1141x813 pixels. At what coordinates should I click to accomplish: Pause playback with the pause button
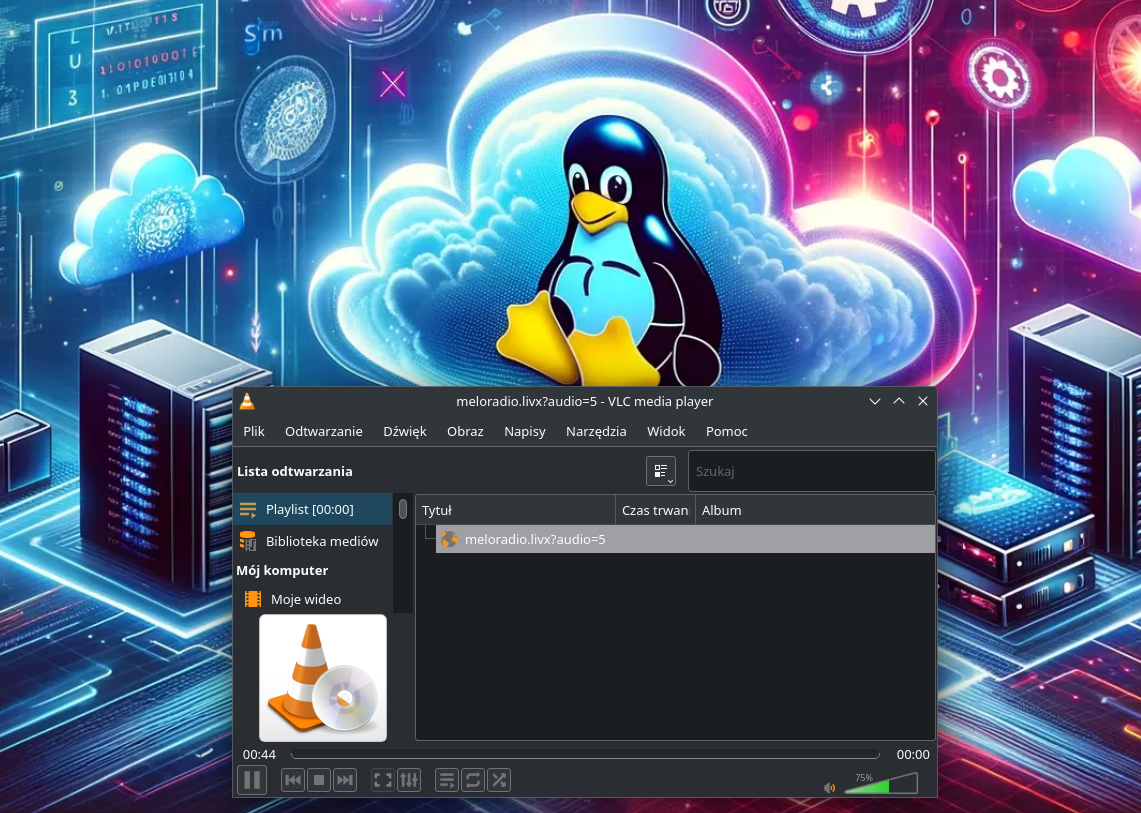pyautogui.click(x=252, y=780)
